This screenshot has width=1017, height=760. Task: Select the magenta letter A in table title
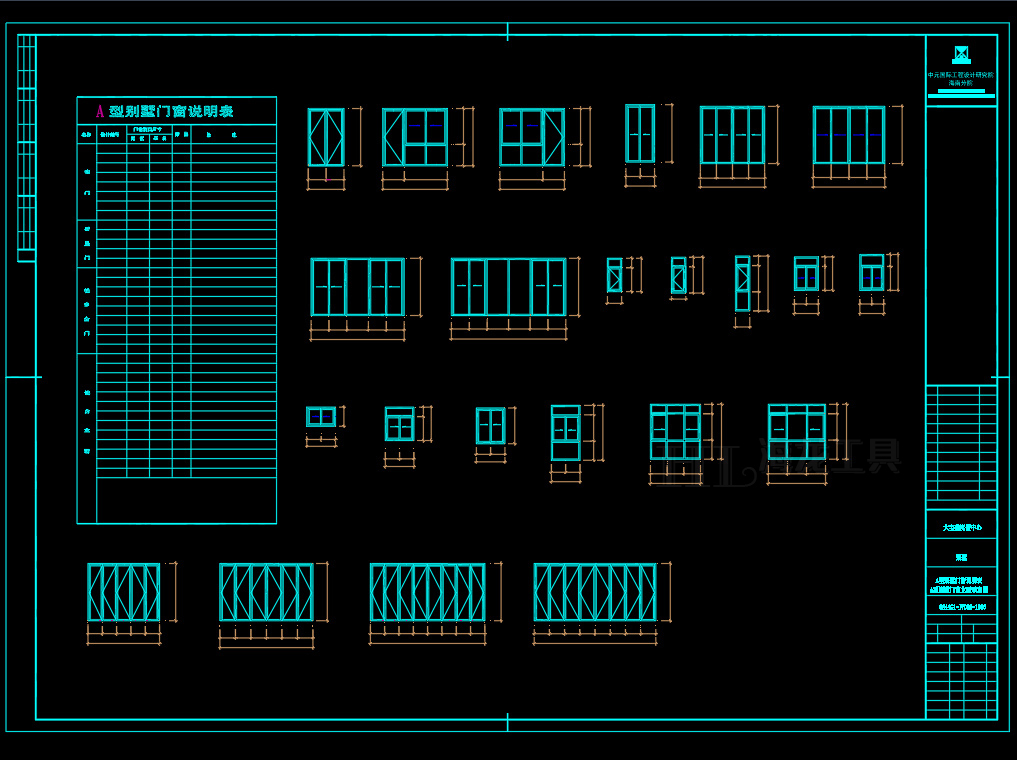(x=99, y=111)
